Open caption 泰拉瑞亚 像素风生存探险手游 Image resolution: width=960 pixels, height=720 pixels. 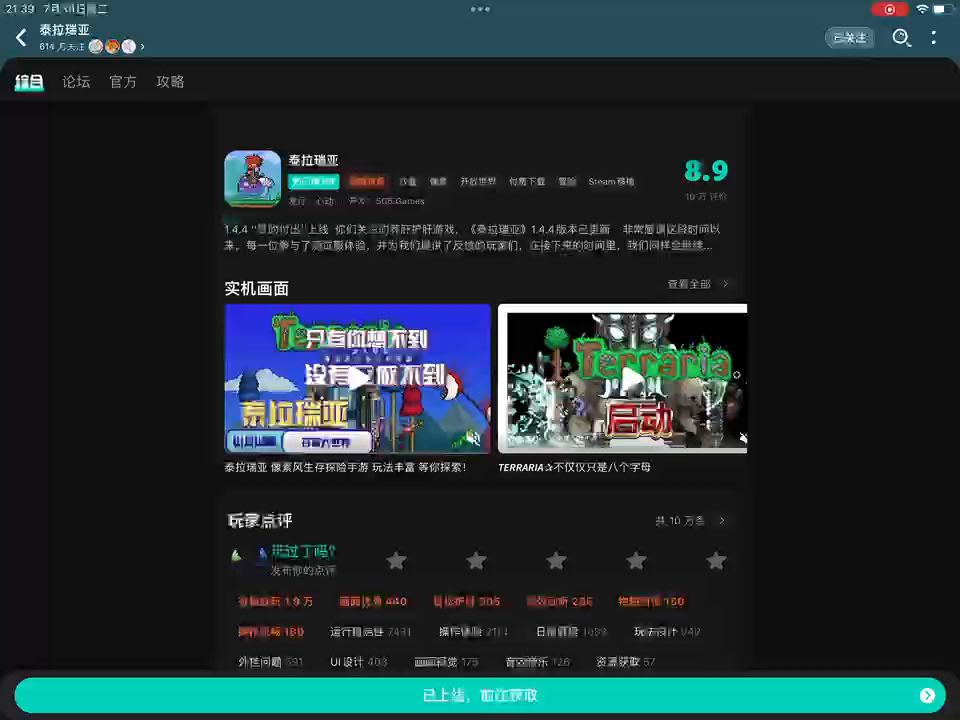345,467
